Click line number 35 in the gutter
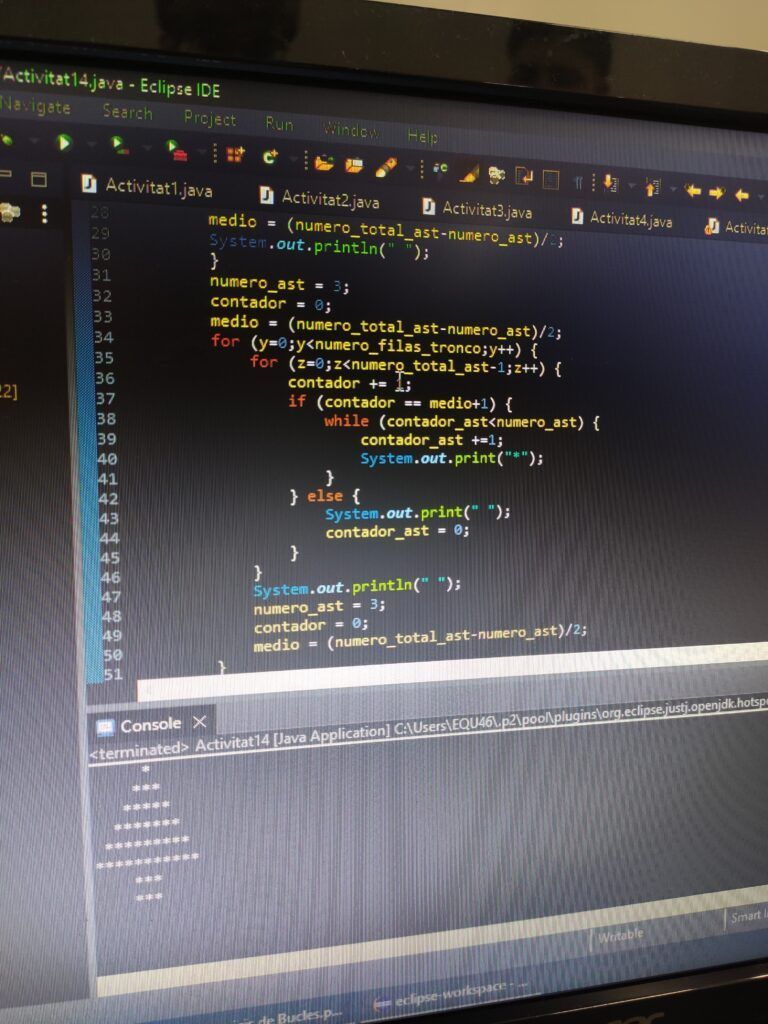Viewport: 768px width, 1024px height. (x=103, y=358)
